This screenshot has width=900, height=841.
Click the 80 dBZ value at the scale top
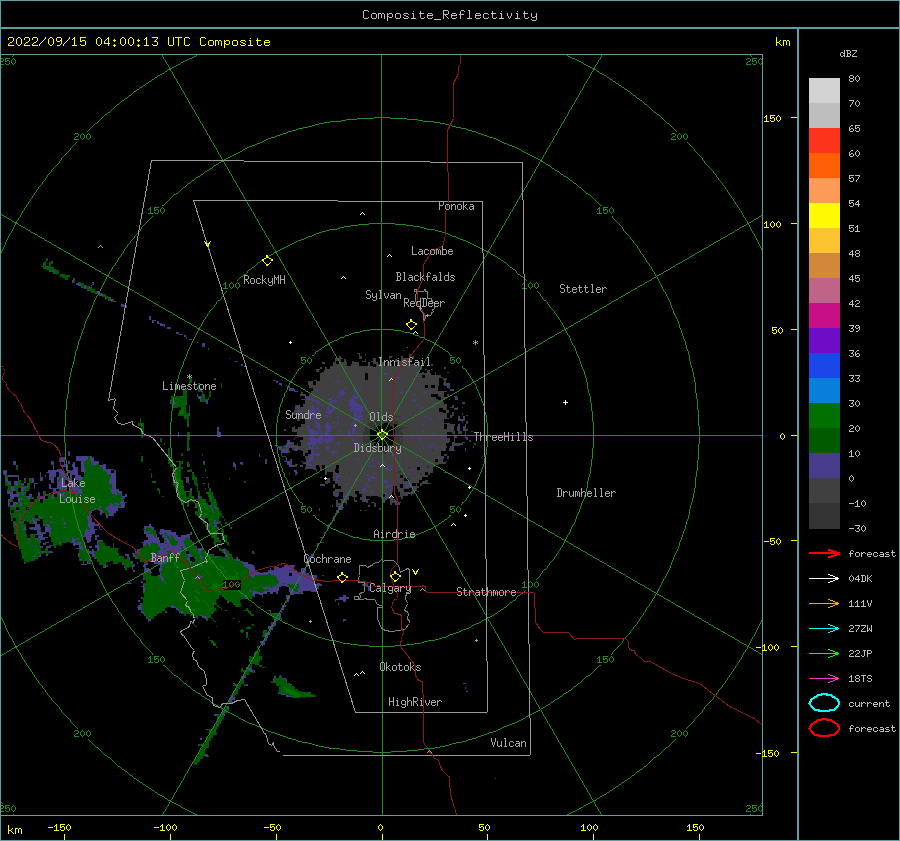855,79
